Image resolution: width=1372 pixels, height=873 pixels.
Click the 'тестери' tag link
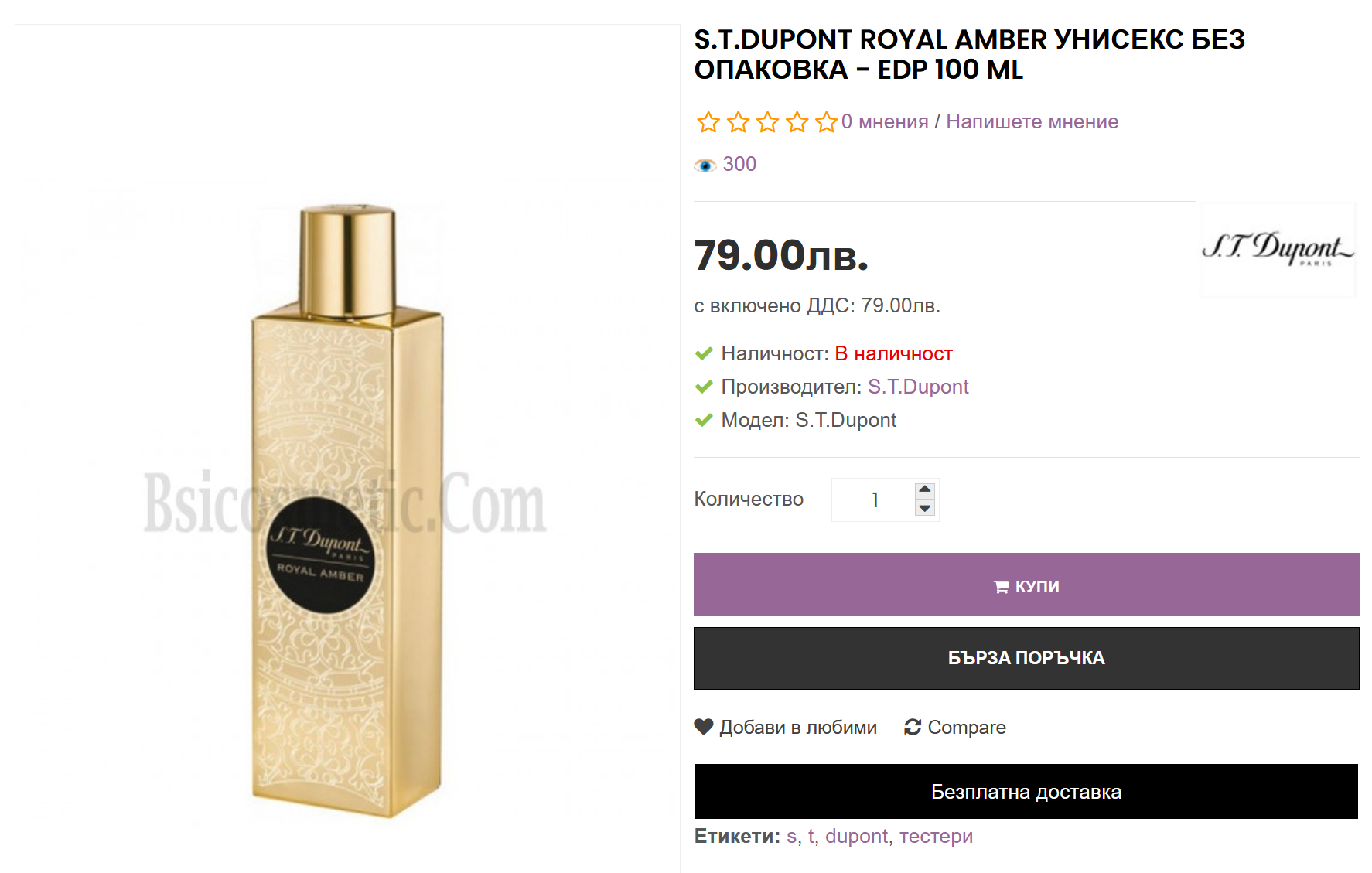(936, 836)
